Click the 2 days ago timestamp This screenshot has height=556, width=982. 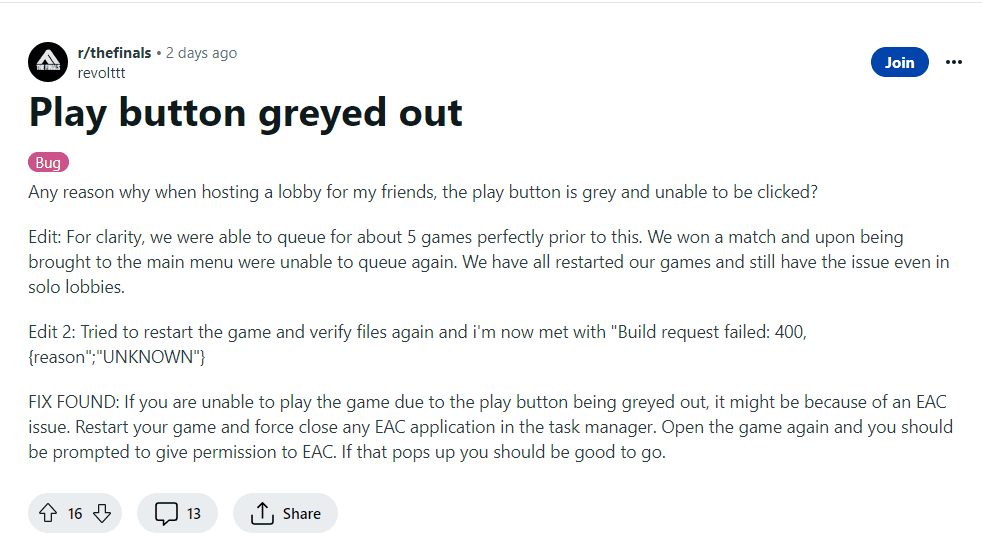(x=201, y=52)
